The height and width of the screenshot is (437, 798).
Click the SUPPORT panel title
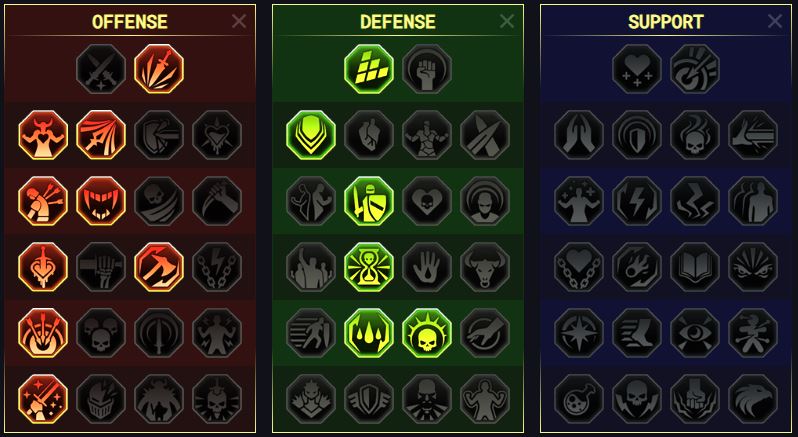coord(666,22)
